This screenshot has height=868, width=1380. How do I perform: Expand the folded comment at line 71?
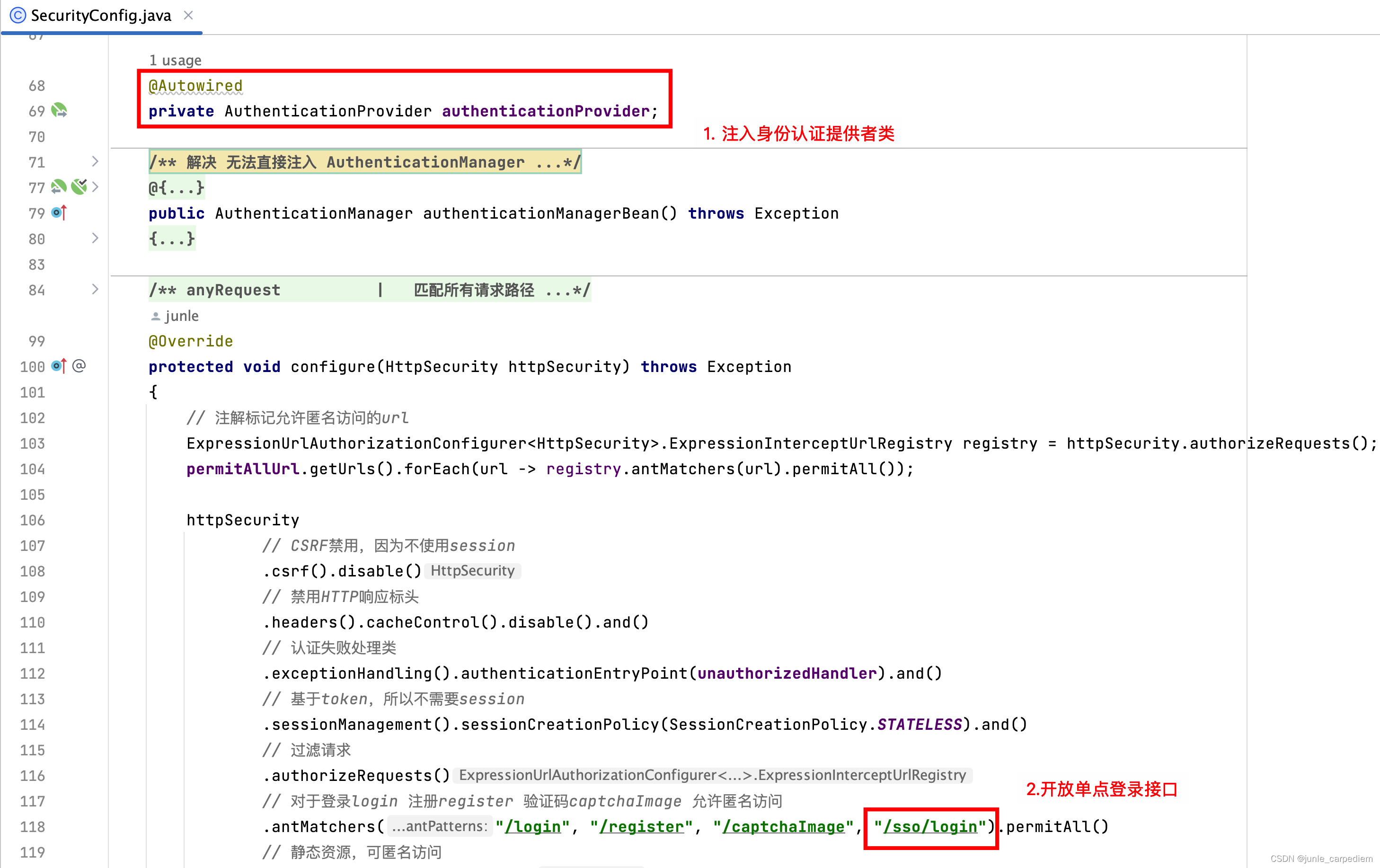coord(95,162)
